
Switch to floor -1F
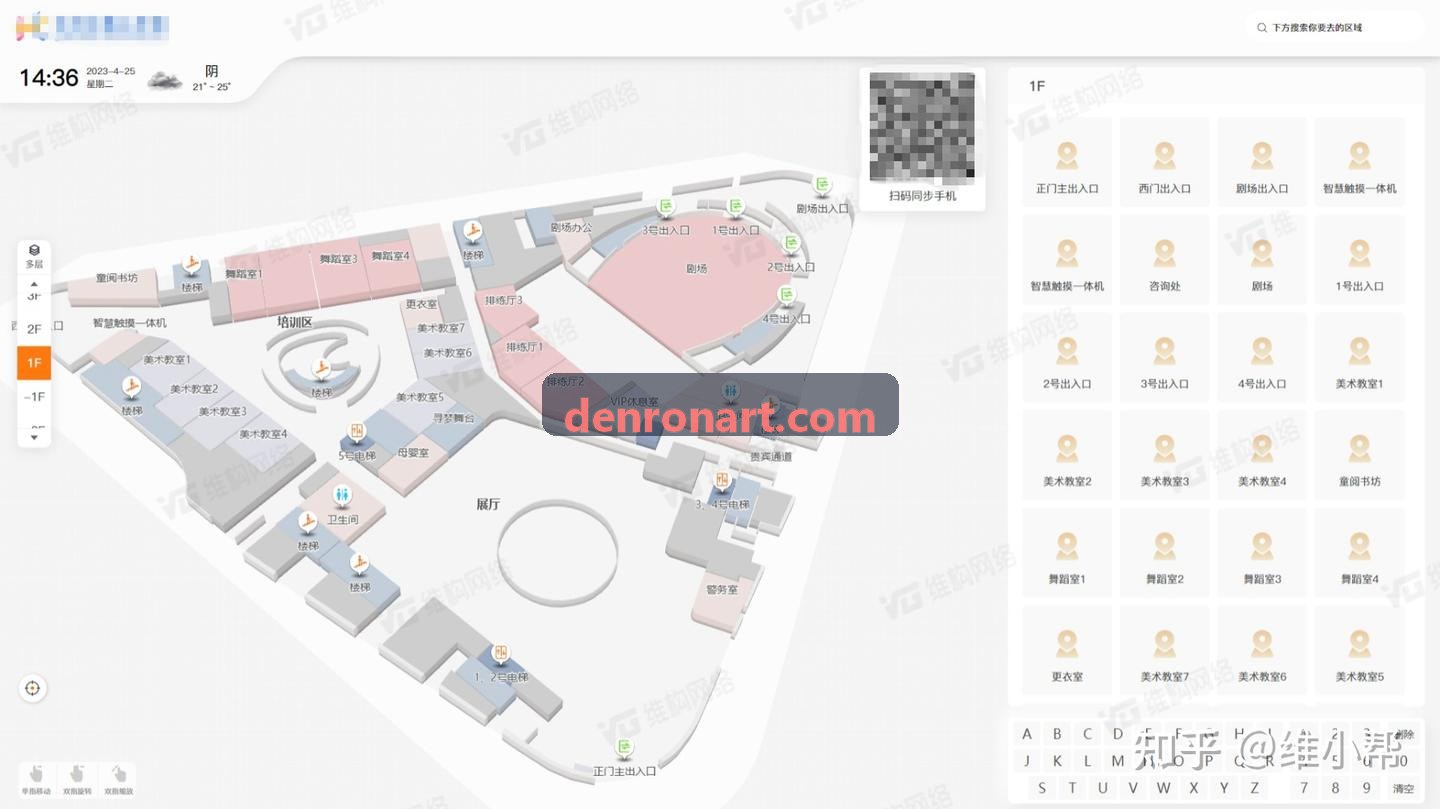(34, 397)
